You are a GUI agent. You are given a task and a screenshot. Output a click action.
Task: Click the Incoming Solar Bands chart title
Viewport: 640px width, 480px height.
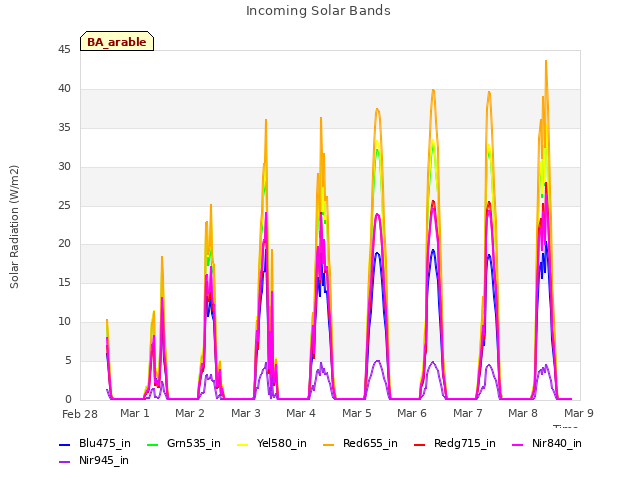click(318, 11)
